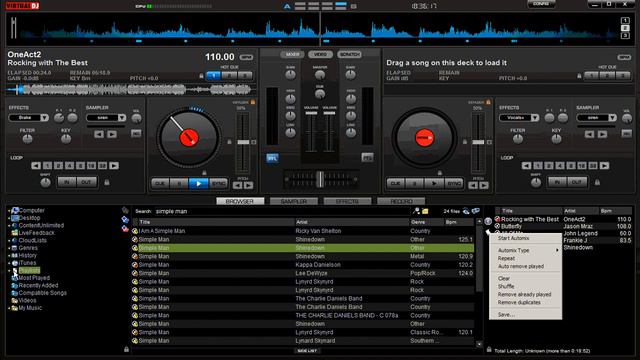
Task: Expand the Desktop tree node
Action: pos(9,218)
